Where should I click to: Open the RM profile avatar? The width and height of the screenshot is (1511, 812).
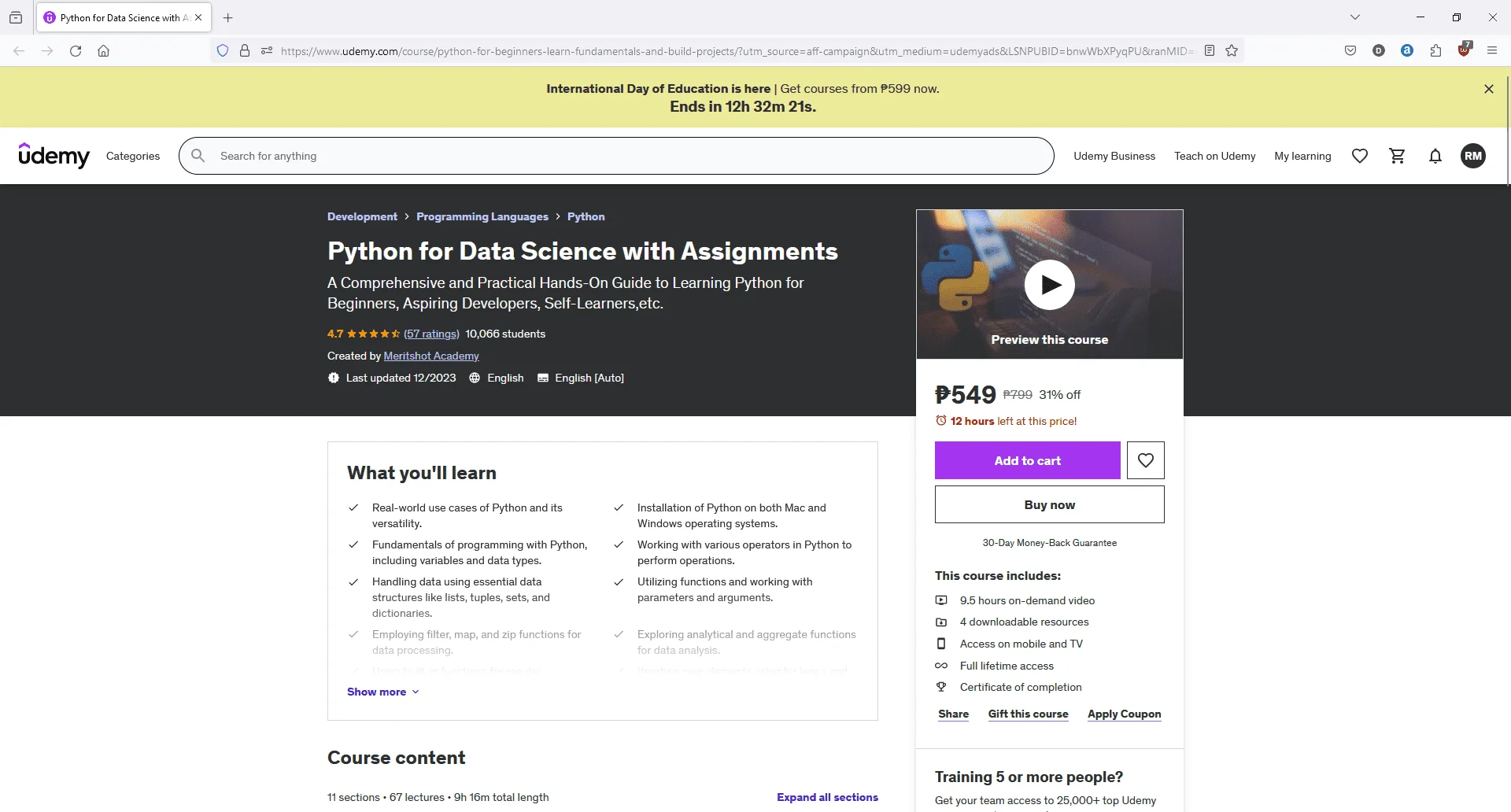(x=1473, y=156)
